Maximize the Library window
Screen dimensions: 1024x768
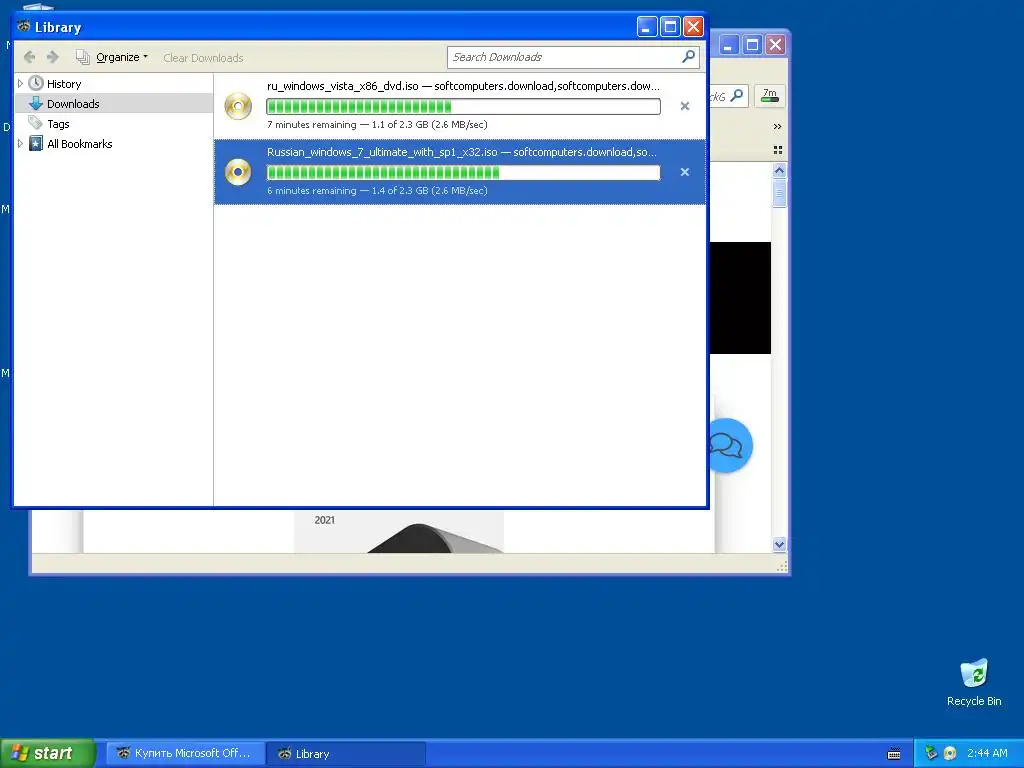[670, 27]
